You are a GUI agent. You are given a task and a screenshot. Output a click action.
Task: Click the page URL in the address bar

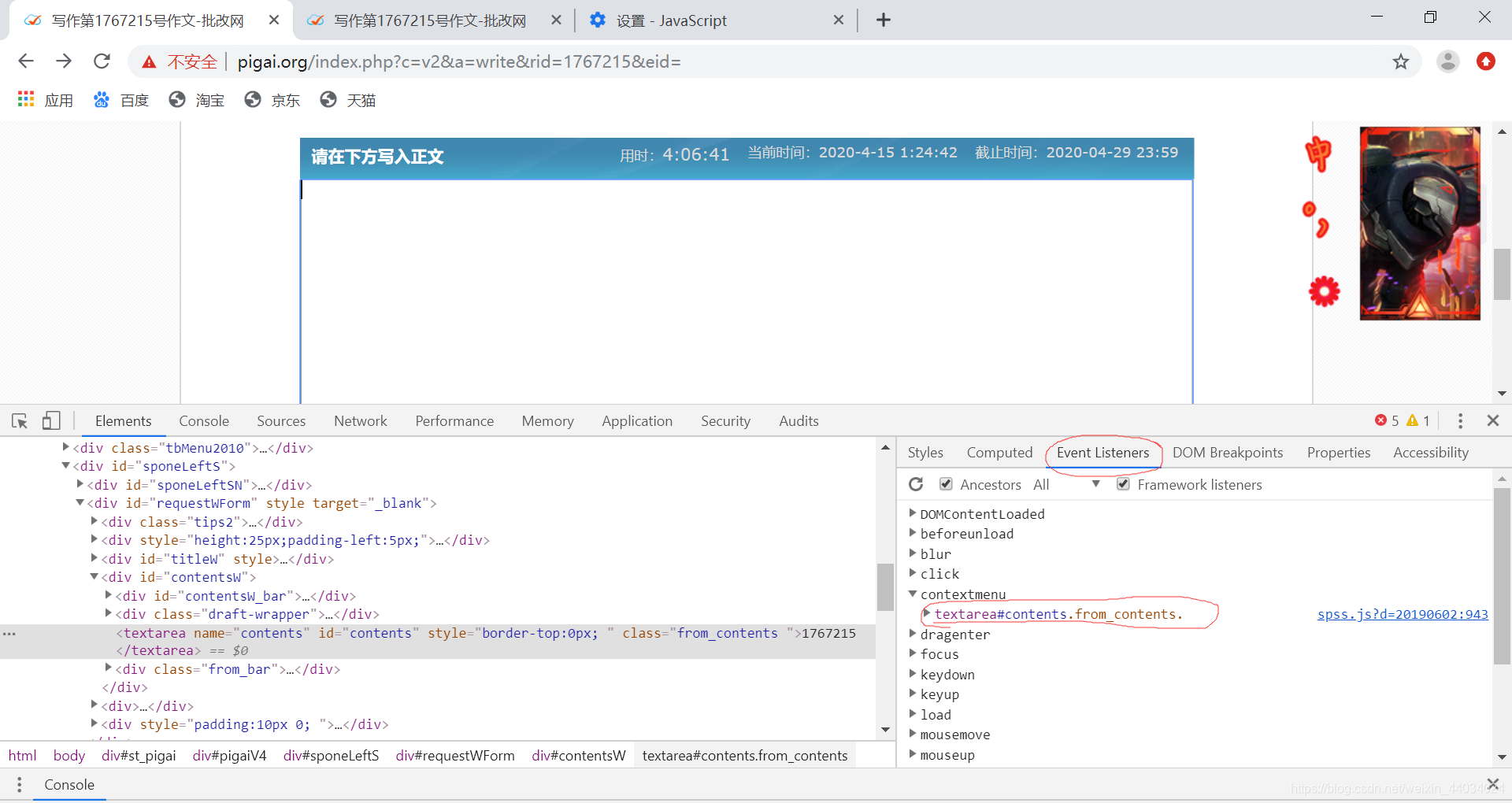(459, 61)
